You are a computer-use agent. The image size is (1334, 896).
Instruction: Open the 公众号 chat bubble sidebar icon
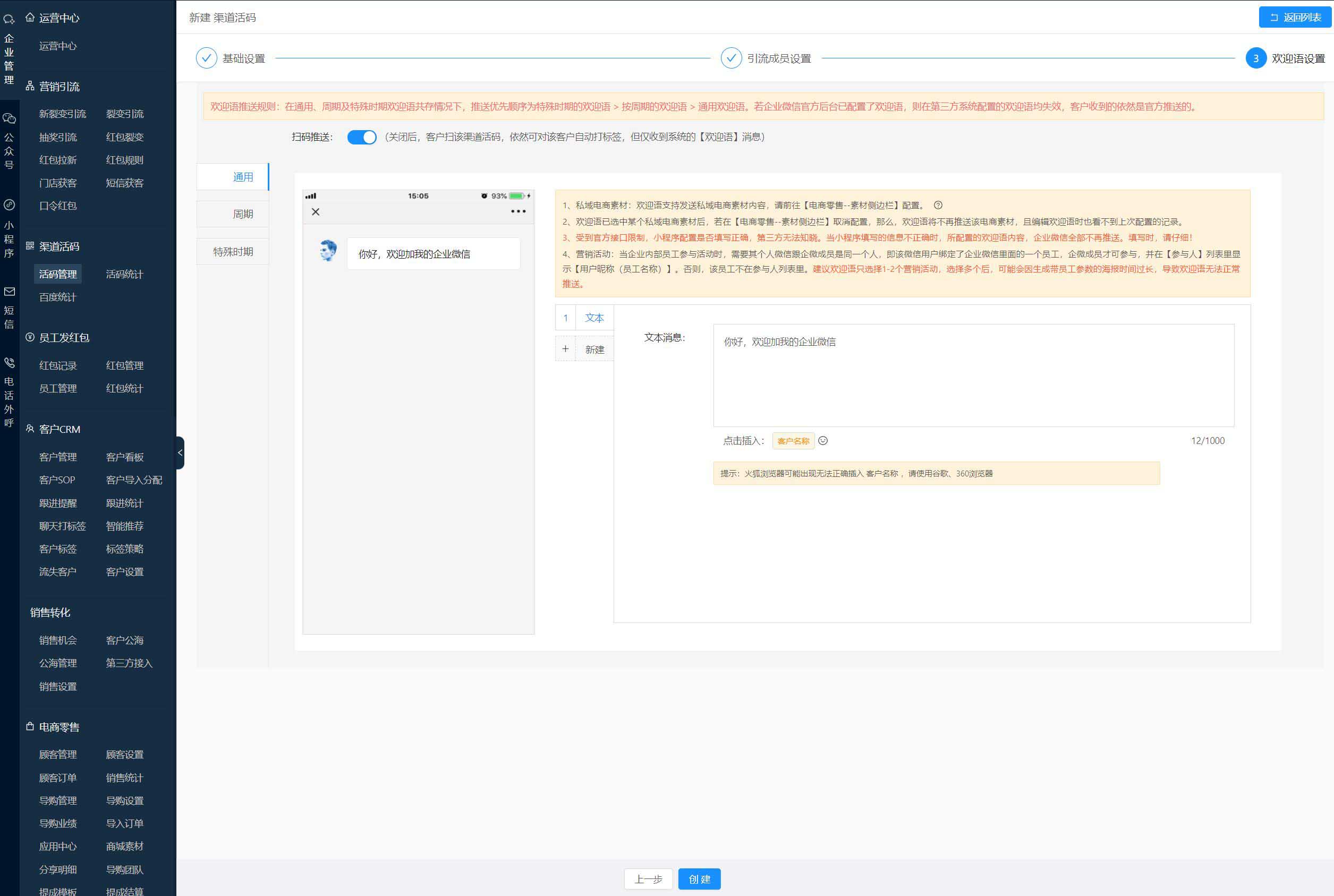(9, 119)
